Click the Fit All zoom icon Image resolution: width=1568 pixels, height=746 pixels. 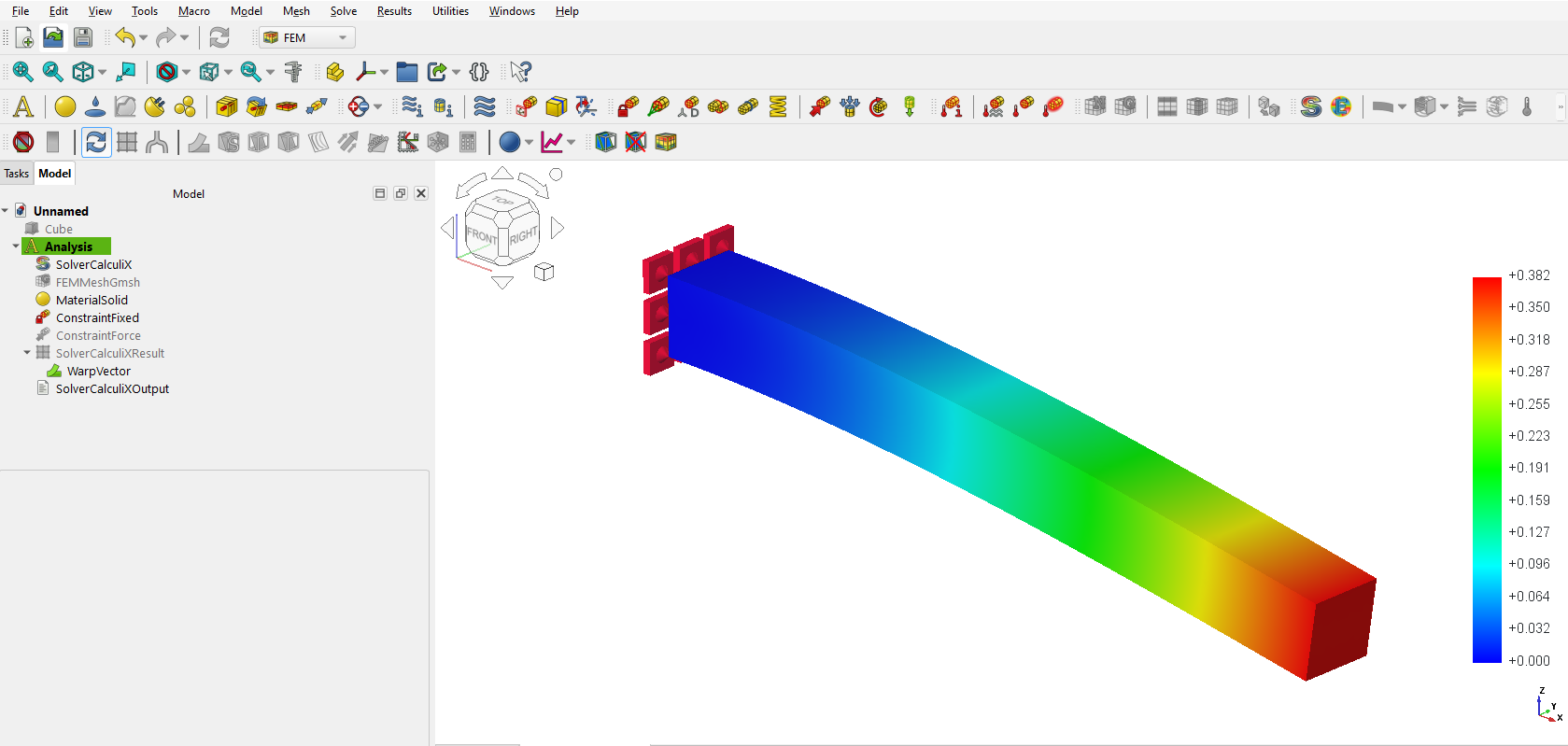click(22, 72)
